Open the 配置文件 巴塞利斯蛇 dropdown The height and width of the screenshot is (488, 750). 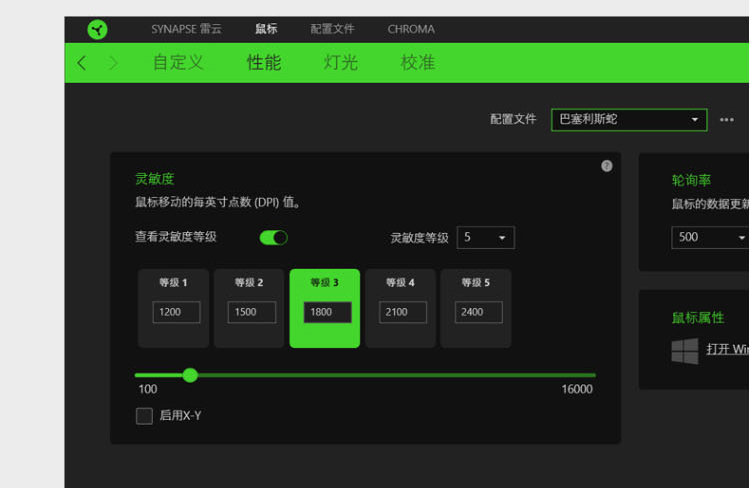pos(629,120)
